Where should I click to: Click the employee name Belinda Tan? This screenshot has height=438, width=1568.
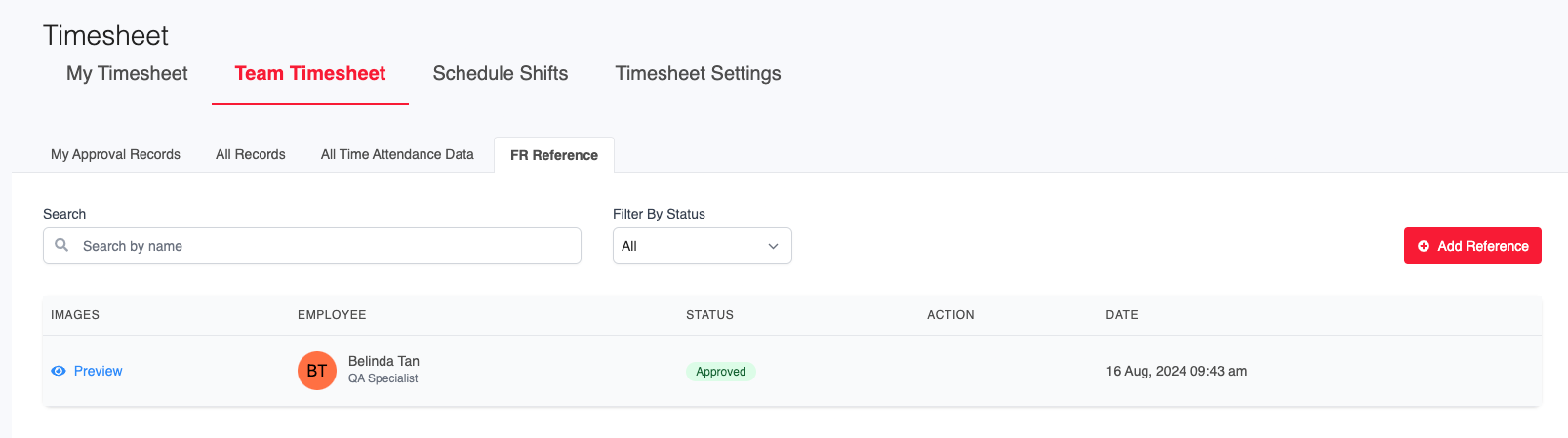click(x=383, y=361)
